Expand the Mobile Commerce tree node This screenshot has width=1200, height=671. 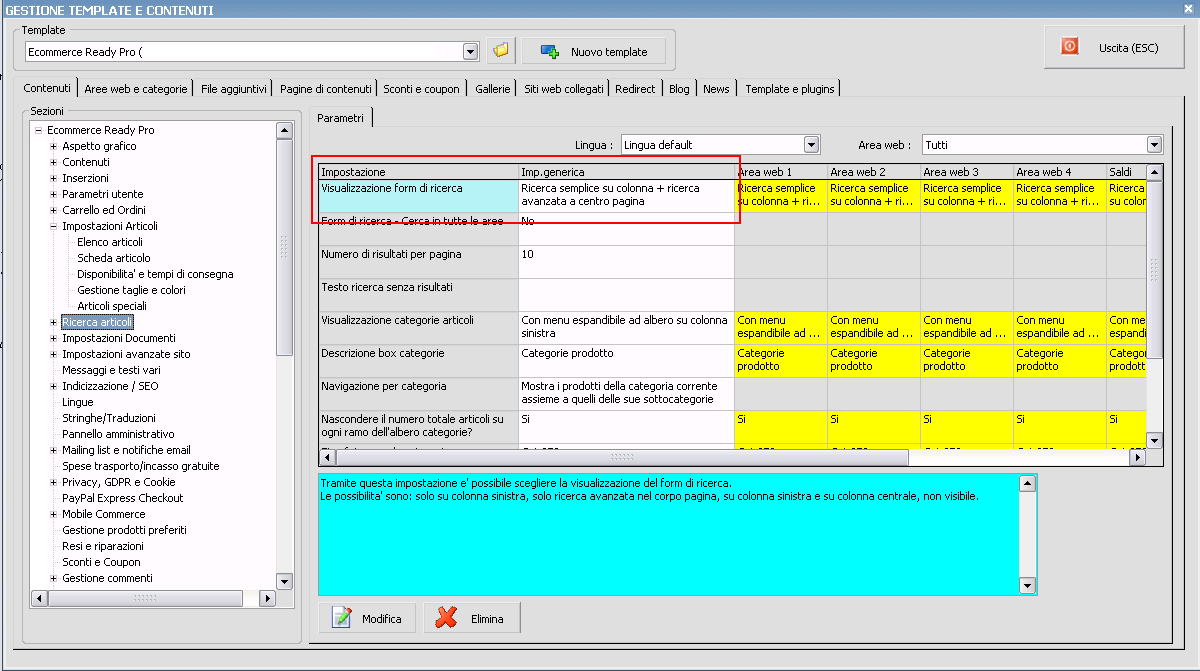(x=53, y=514)
